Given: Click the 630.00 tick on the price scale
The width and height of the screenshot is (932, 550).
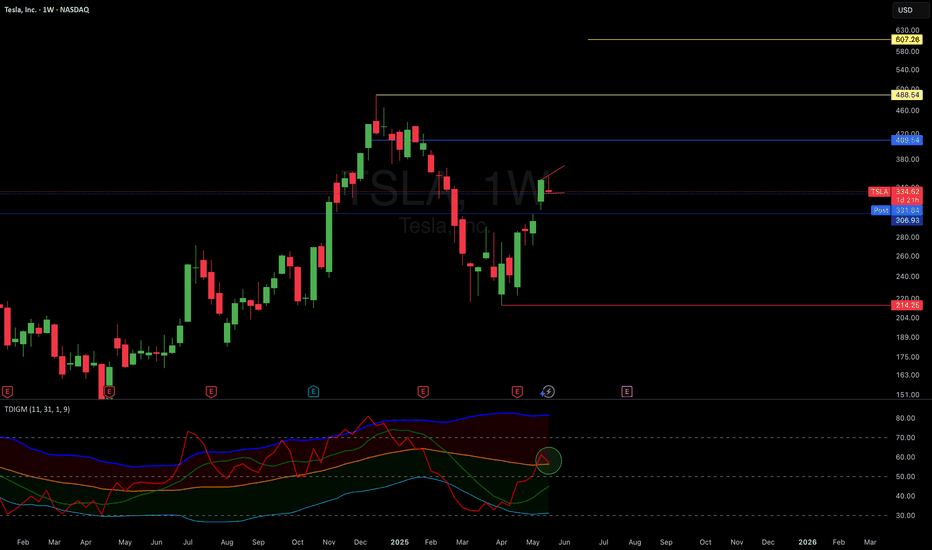Looking at the screenshot, I should 907,30.
